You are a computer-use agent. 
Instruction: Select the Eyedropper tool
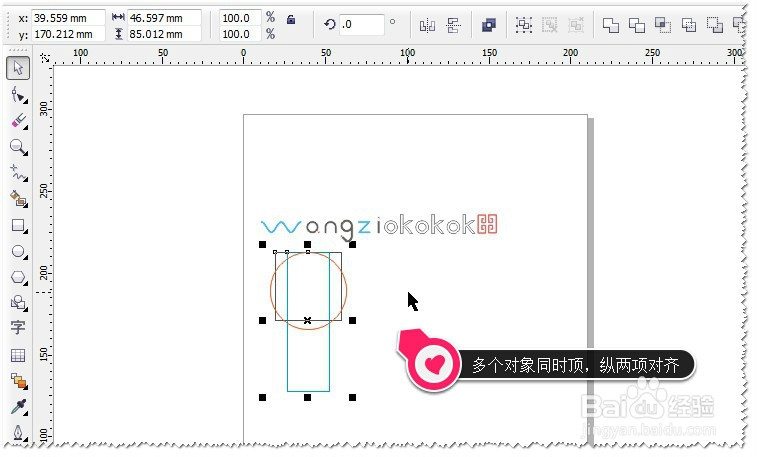18,407
